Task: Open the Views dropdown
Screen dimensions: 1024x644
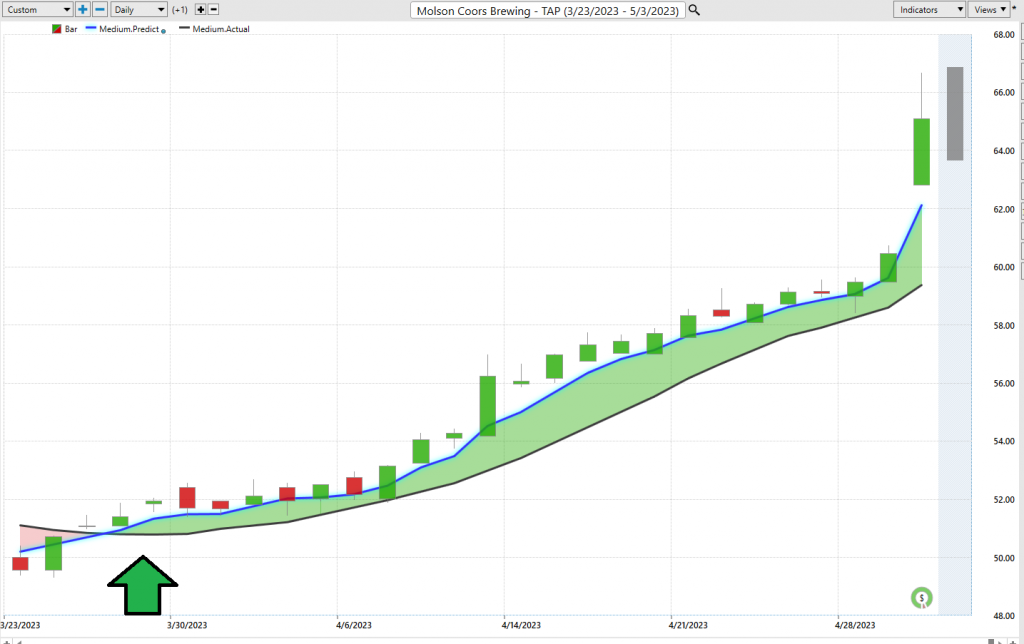Action: click(989, 10)
